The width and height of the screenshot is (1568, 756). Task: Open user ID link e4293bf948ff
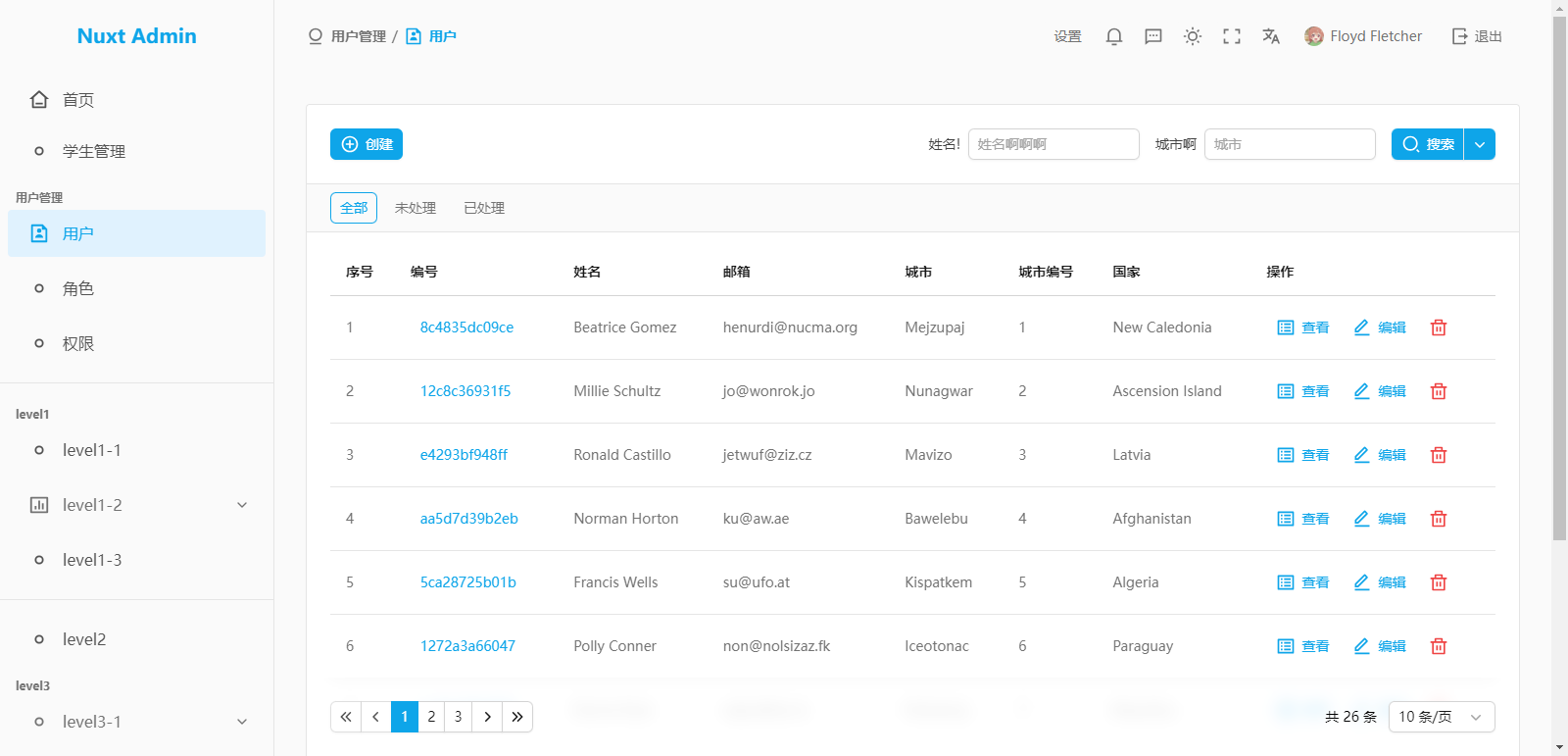click(464, 455)
